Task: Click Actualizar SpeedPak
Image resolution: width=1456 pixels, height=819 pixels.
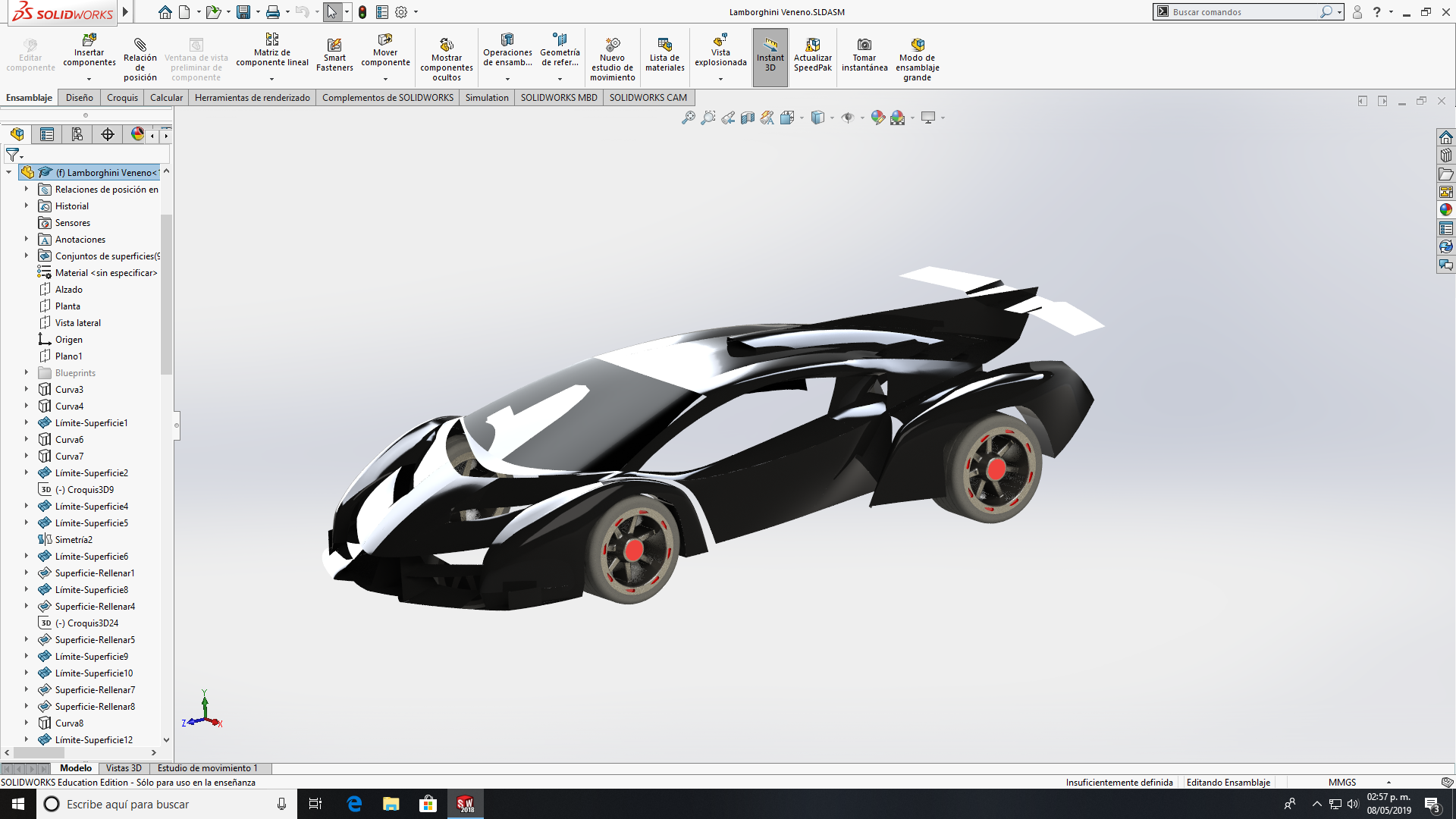Action: pos(813,55)
